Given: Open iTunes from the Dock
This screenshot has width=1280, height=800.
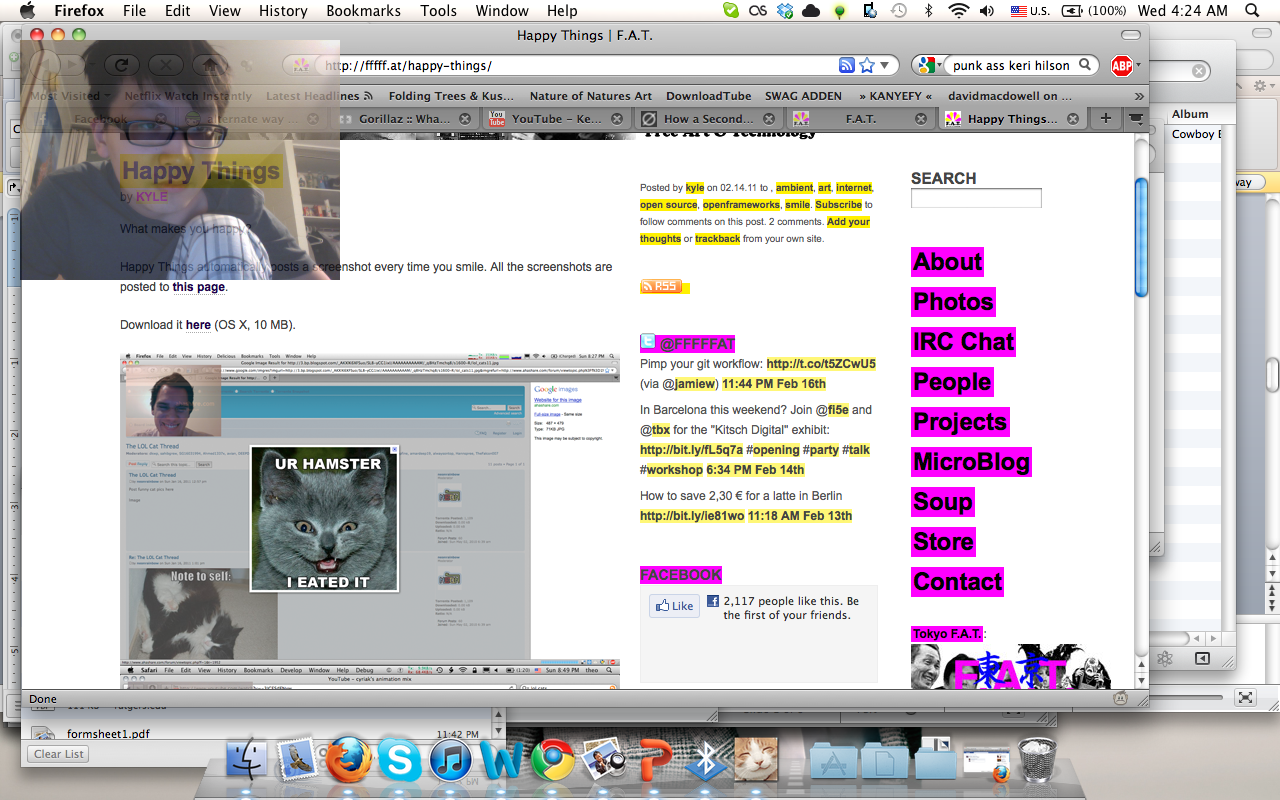Looking at the screenshot, I should click(450, 762).
